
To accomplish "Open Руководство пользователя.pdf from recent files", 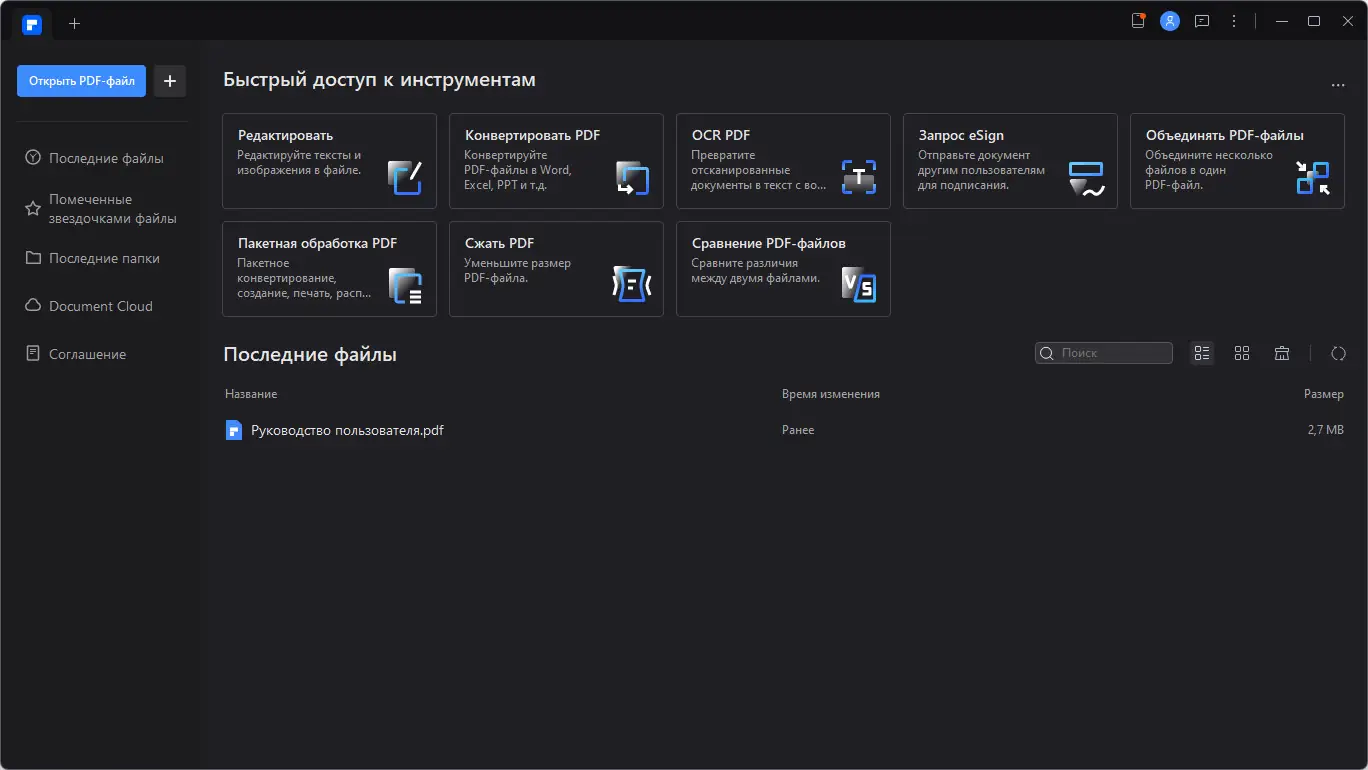I will [347, 431].
